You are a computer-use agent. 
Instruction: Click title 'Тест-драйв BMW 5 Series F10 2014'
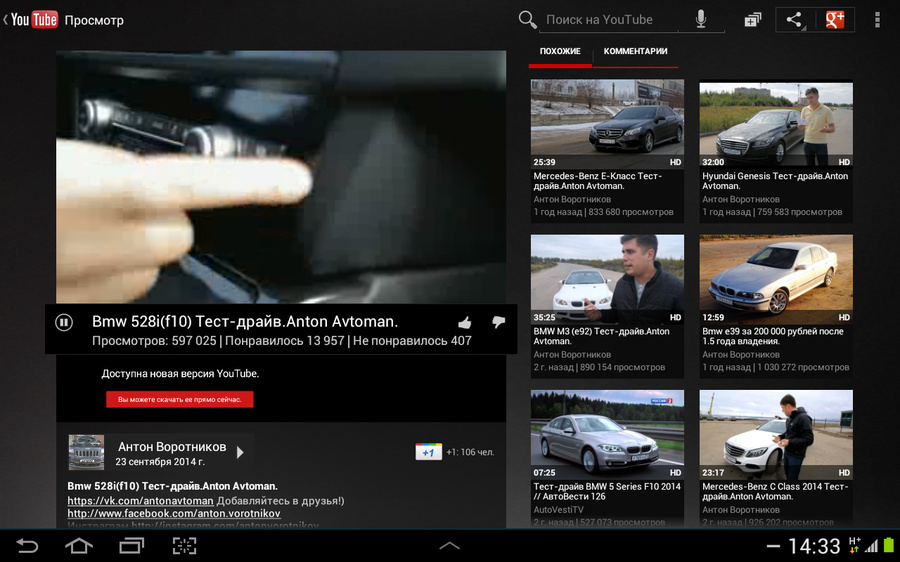(x=607, y=486)
